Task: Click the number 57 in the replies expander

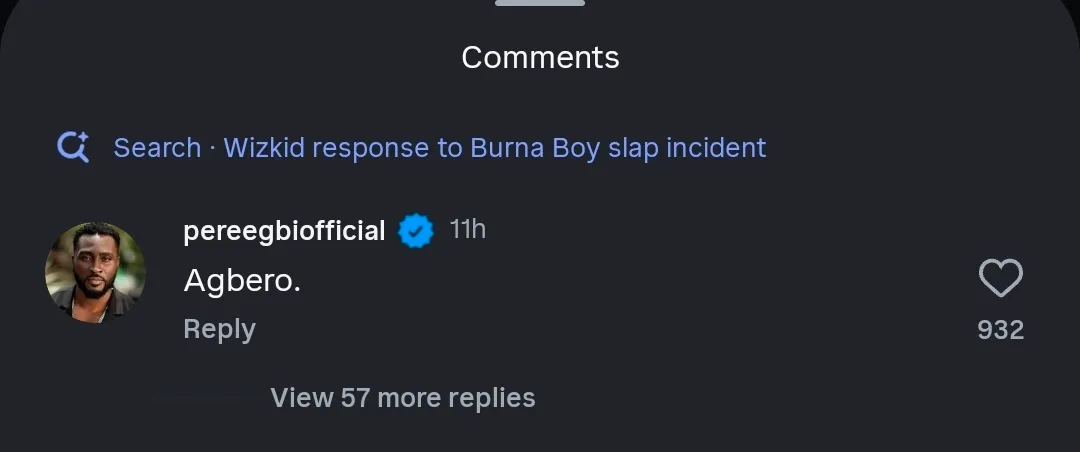Action: 355,398
